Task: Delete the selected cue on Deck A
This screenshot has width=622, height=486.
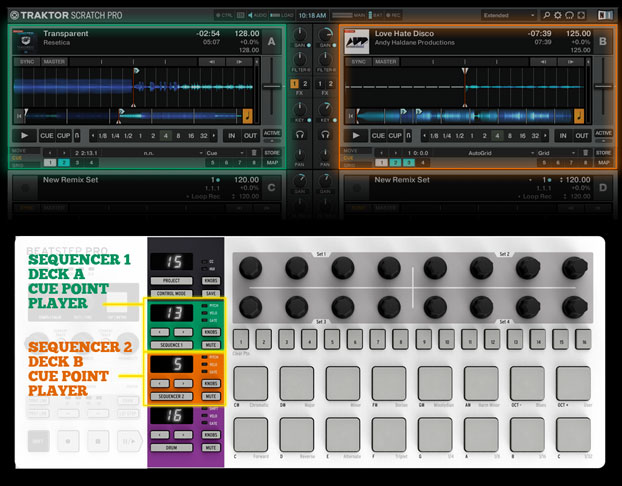Action: (x=254, y=153)
